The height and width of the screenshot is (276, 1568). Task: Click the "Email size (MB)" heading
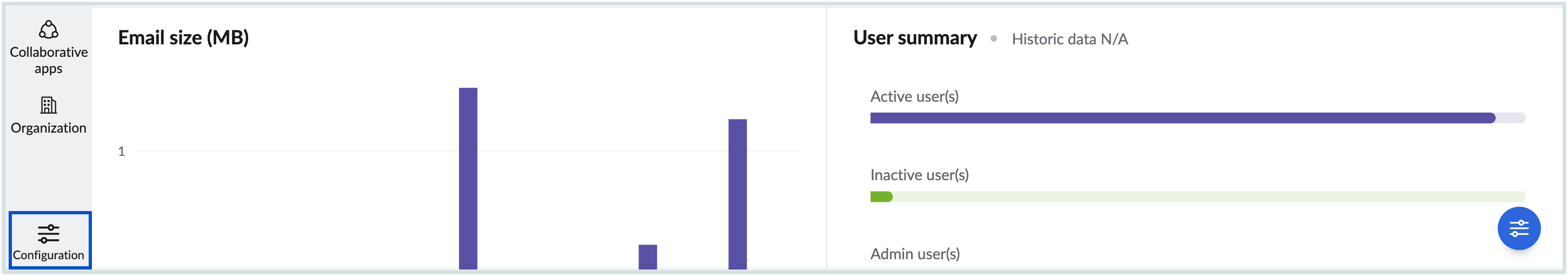tap(183, 38)
